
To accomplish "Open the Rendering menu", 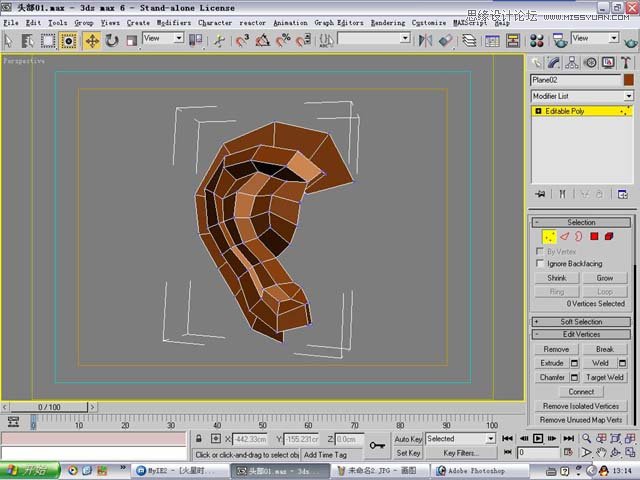I will point(388,23).
